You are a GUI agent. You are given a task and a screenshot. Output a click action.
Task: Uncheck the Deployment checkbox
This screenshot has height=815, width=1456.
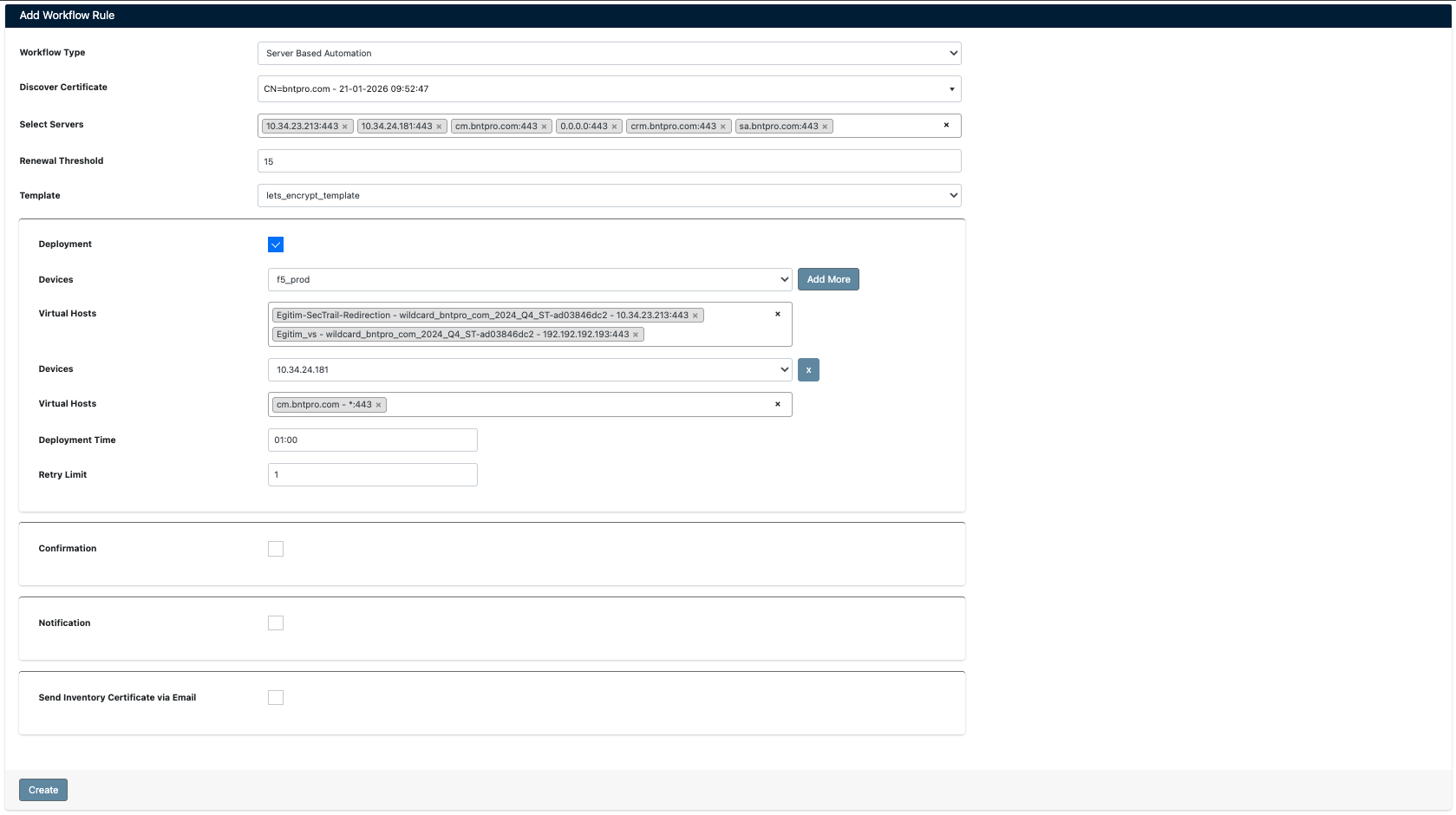point(276,244)
